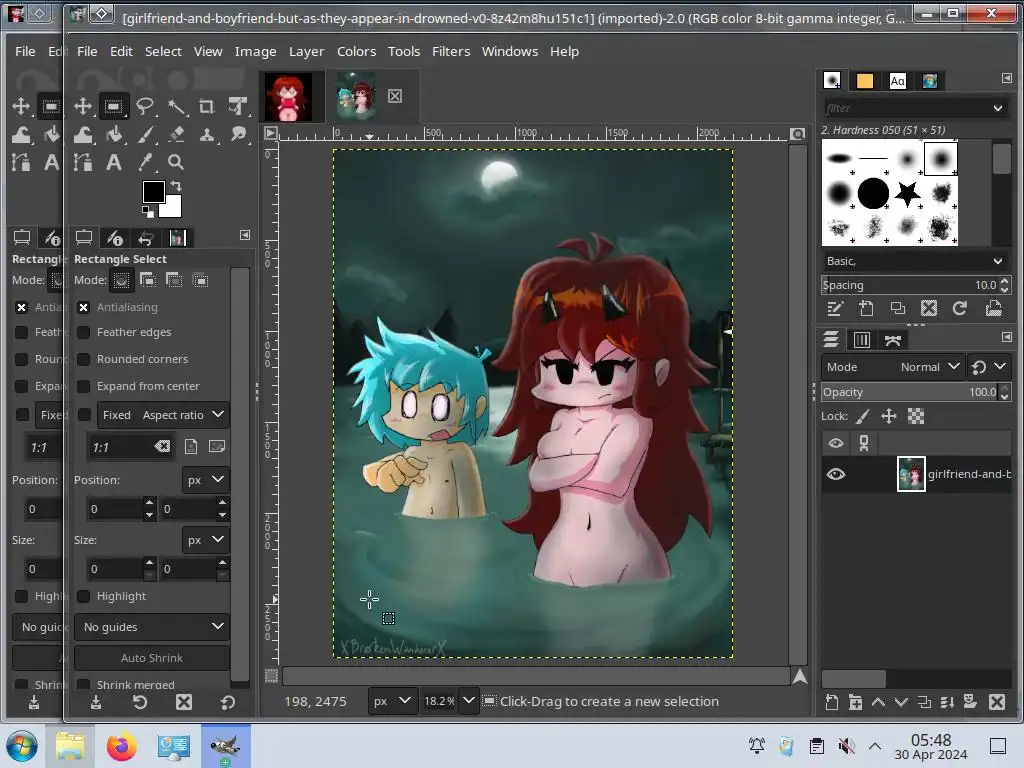Select the Free Select lasso tool
1024x768 pixels.
pos(144,106)
